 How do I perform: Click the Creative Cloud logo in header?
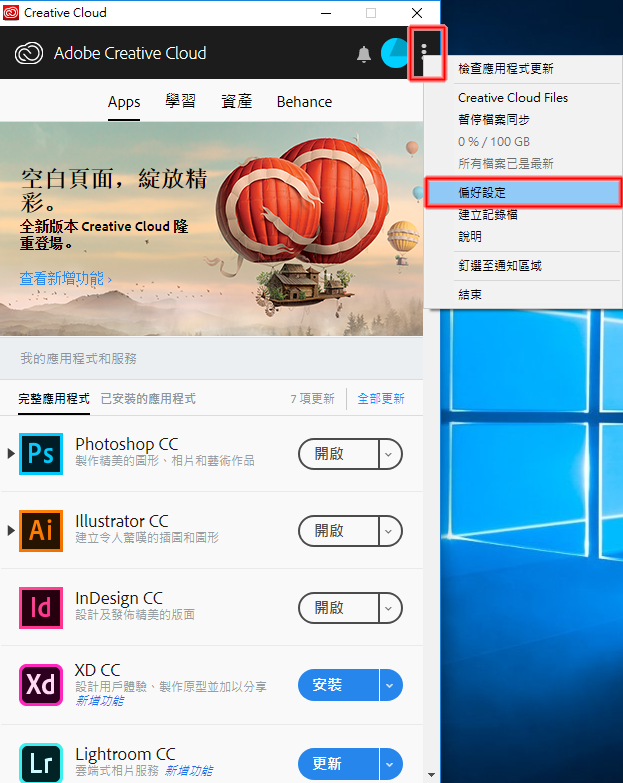(29, 53)
